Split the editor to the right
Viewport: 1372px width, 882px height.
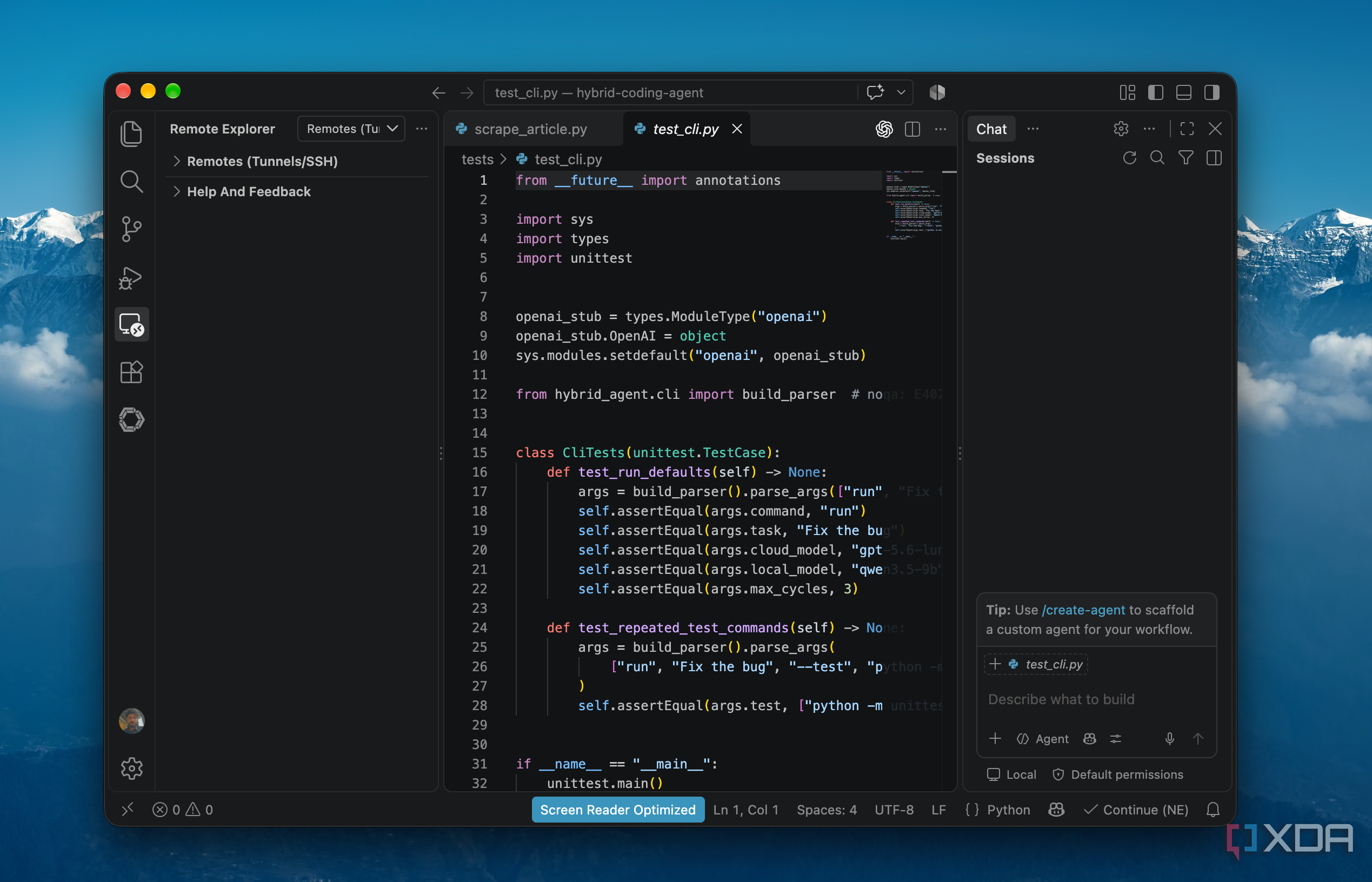tap(912, 129)
